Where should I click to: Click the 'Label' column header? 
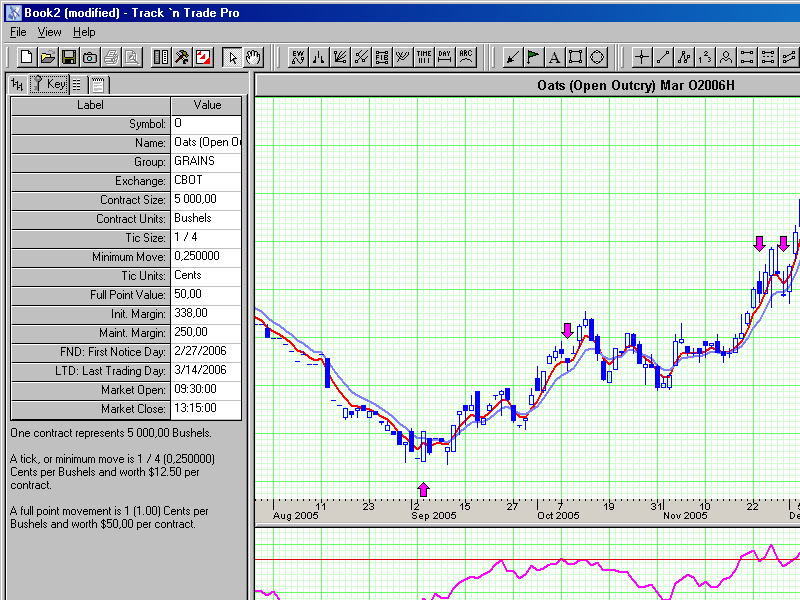click(90, 105)
